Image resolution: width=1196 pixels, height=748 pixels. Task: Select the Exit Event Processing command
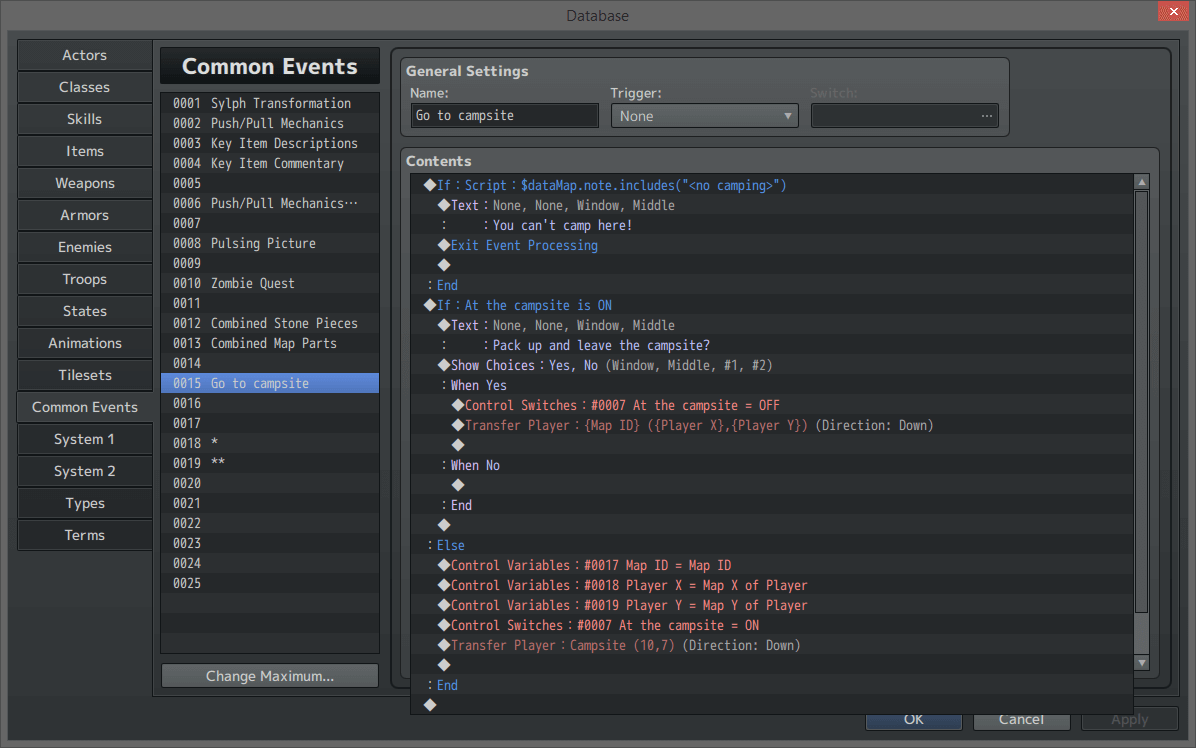[x=524, y=245]
